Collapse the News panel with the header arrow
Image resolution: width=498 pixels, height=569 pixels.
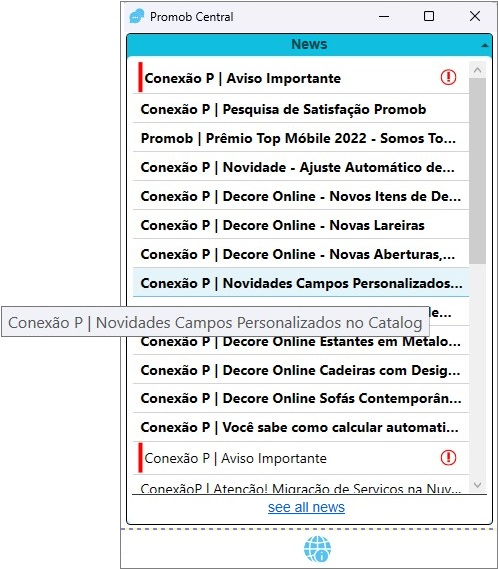485,45
